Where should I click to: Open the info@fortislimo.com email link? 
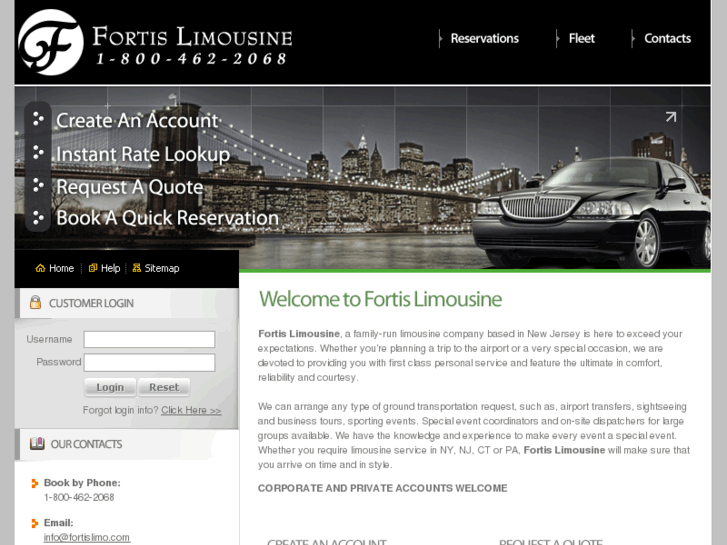pos(87,537)
